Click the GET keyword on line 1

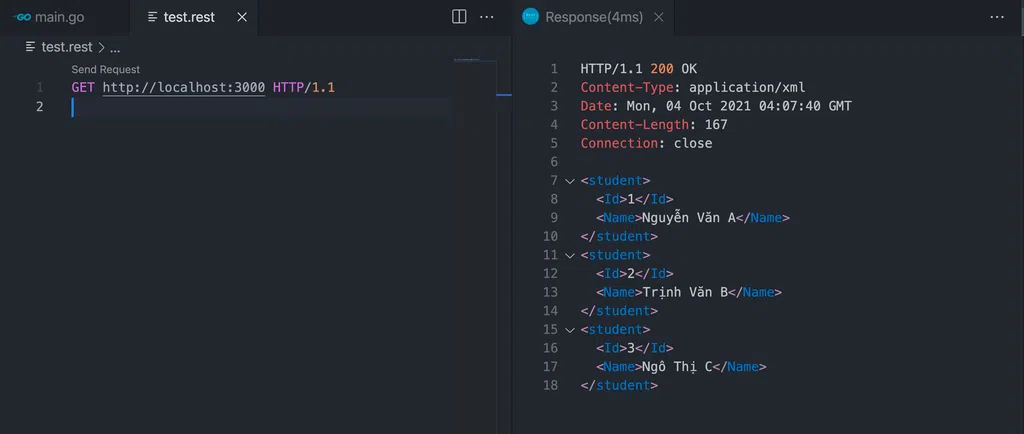(x=83, y=87)
